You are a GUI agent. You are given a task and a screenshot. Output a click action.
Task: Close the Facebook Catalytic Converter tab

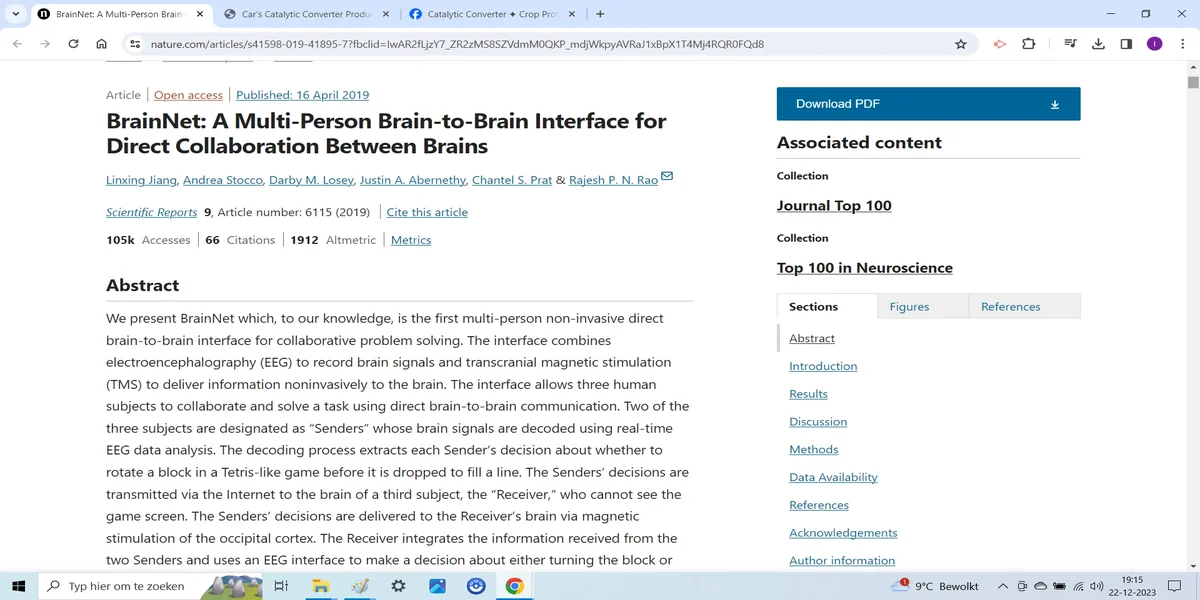pos(571,14)
